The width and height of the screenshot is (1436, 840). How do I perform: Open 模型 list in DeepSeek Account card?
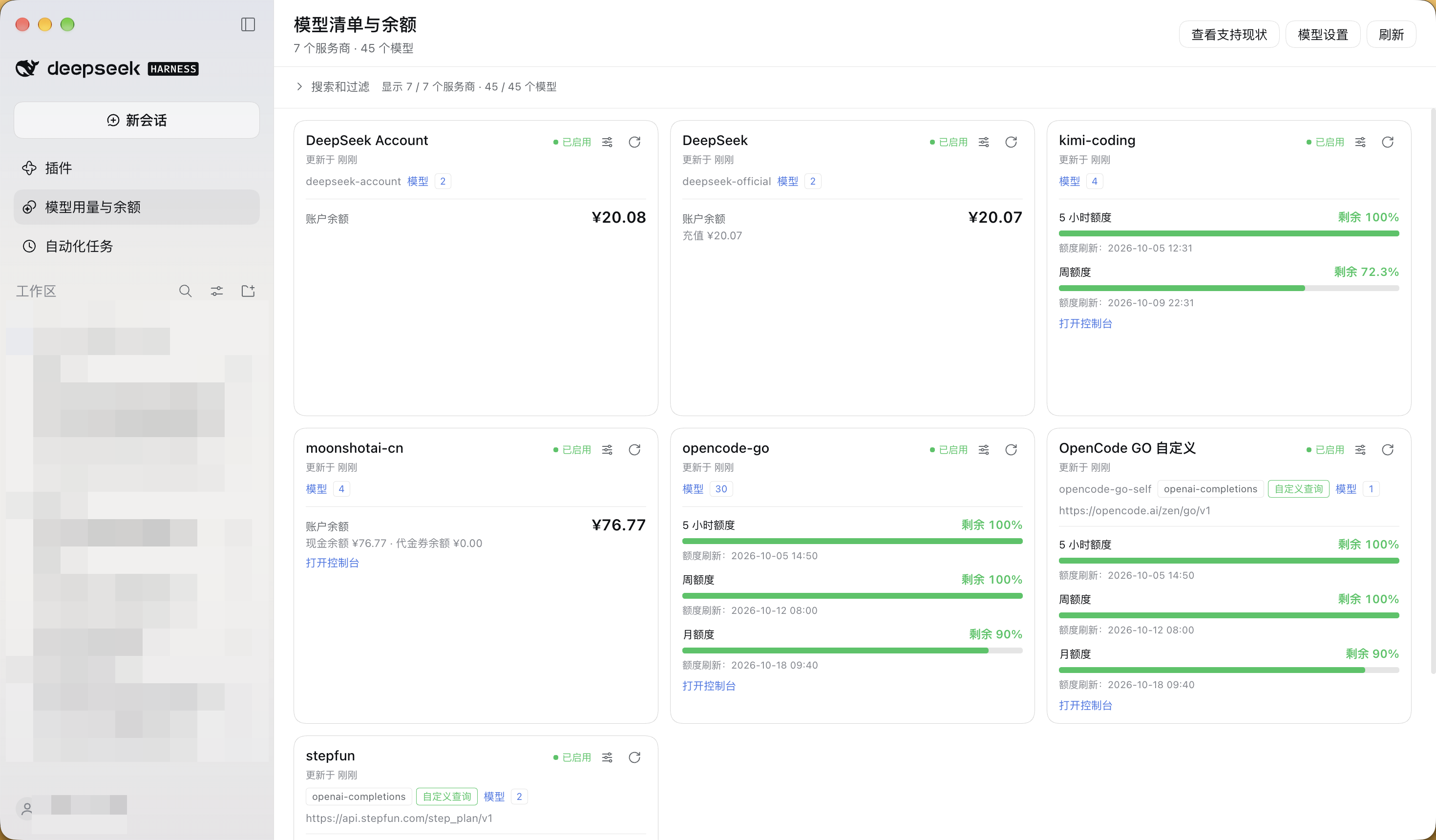coord(428,181)
